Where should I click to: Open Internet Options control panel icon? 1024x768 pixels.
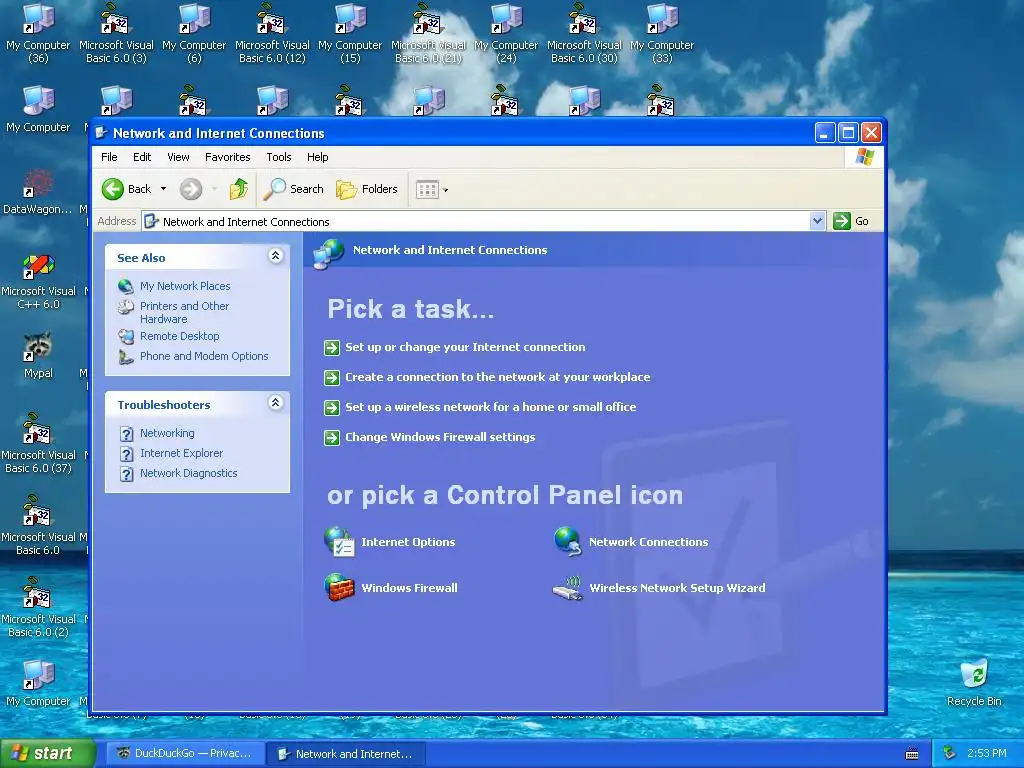pyautogui.click(x=339, y=542)
